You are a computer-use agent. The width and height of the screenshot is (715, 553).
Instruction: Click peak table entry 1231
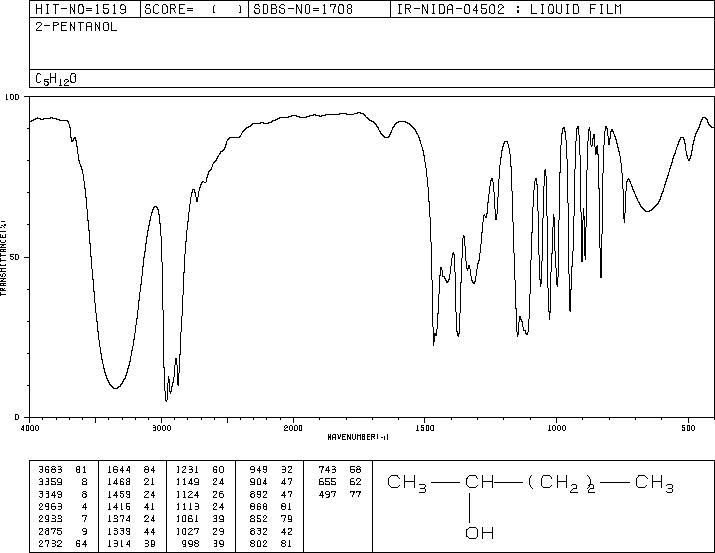[188, 470]
